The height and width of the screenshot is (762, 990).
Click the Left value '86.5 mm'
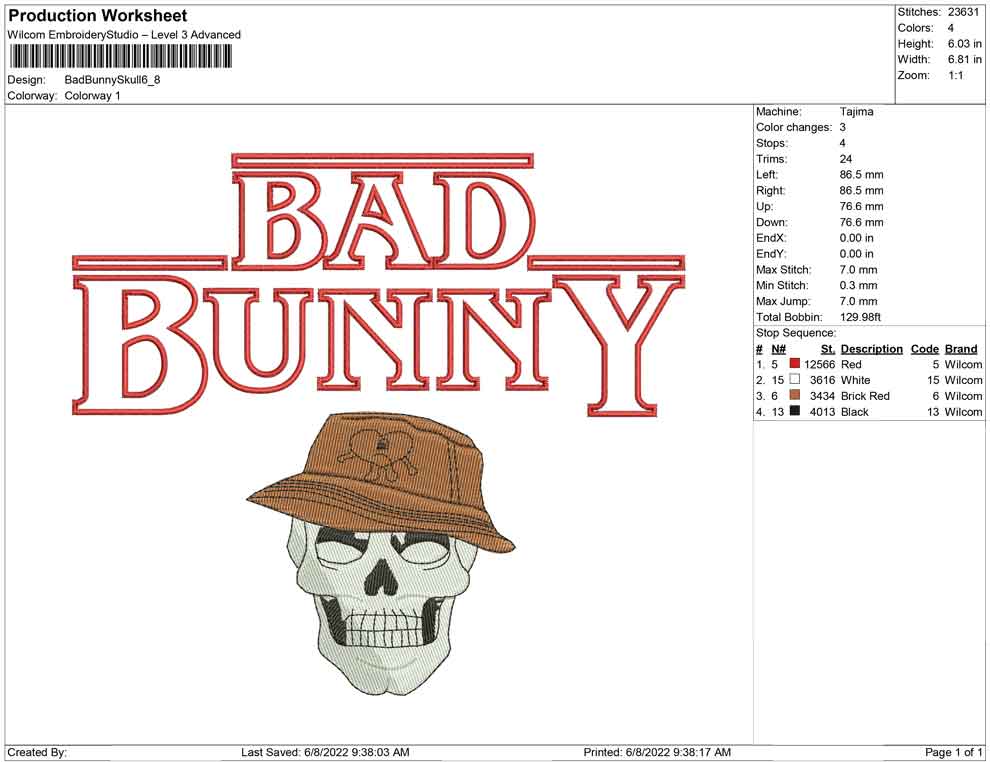(862, 175)
